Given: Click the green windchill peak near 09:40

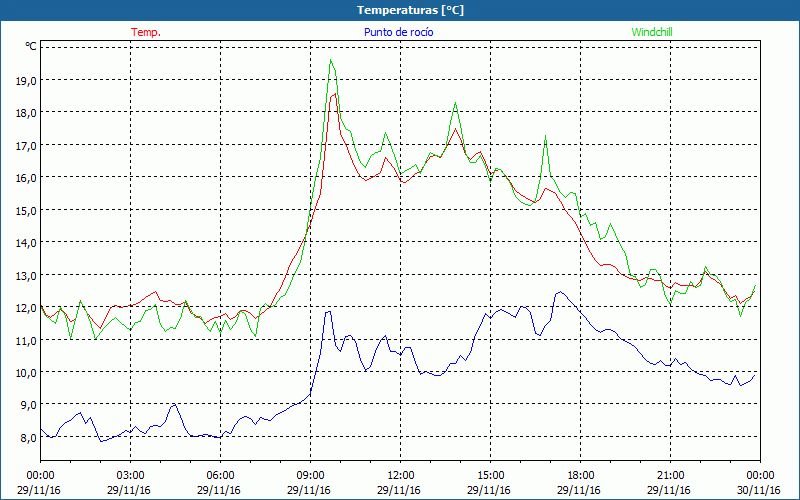Looking at the screenshot, I should tap(331, 60).
